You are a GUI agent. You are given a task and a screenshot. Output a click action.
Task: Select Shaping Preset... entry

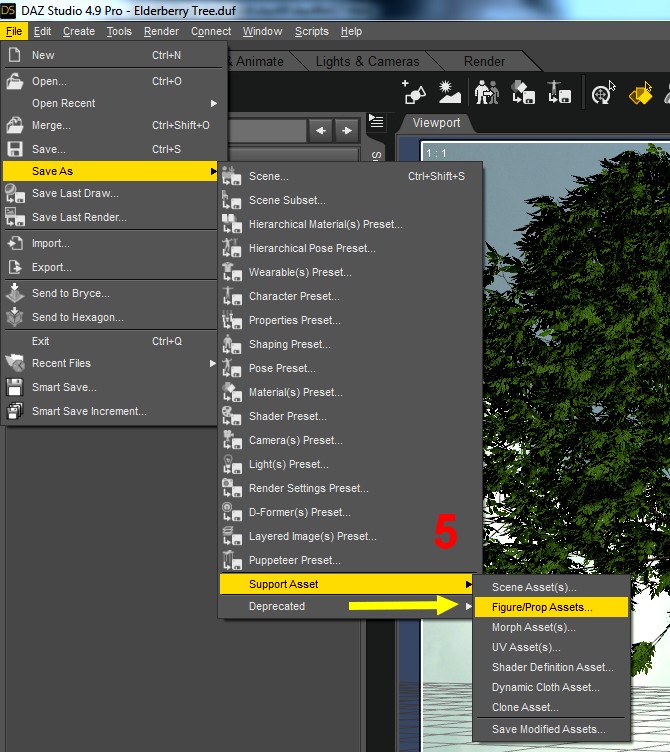click(x=349, y=344)
